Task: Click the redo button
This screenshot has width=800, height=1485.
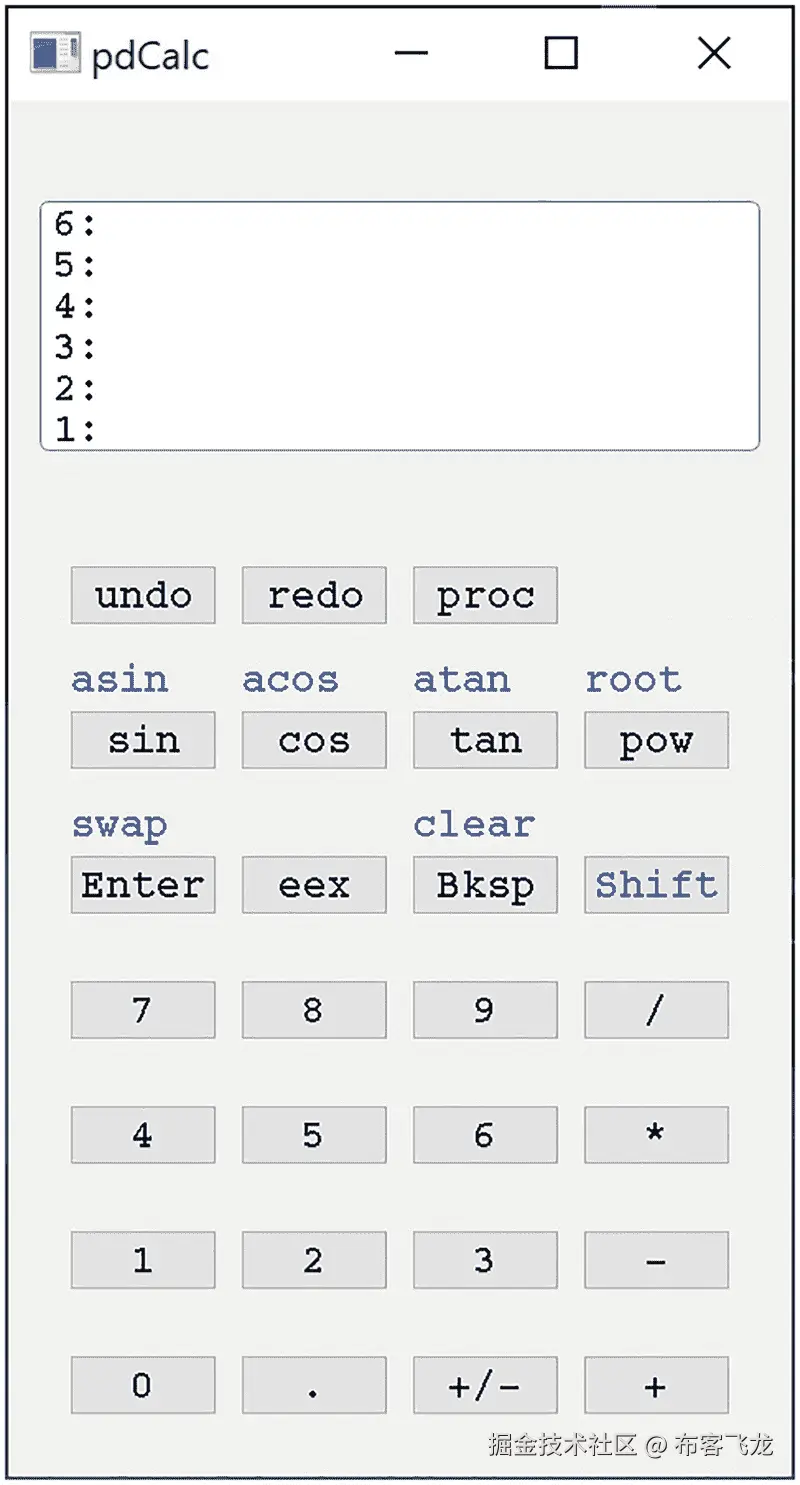Action: [x=313, y=595]
